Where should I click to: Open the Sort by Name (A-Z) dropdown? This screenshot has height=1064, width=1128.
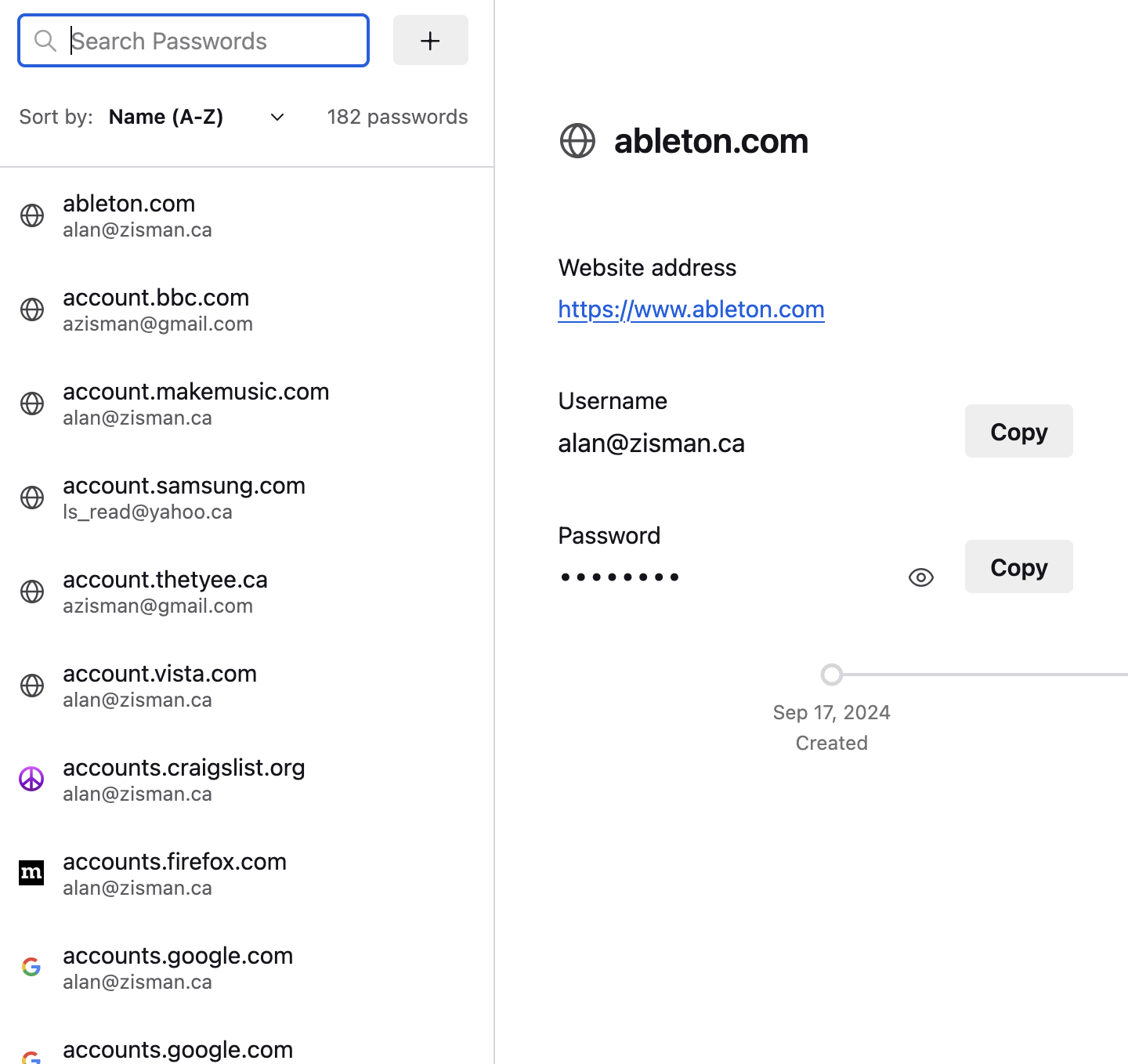[x=196, y=117]
